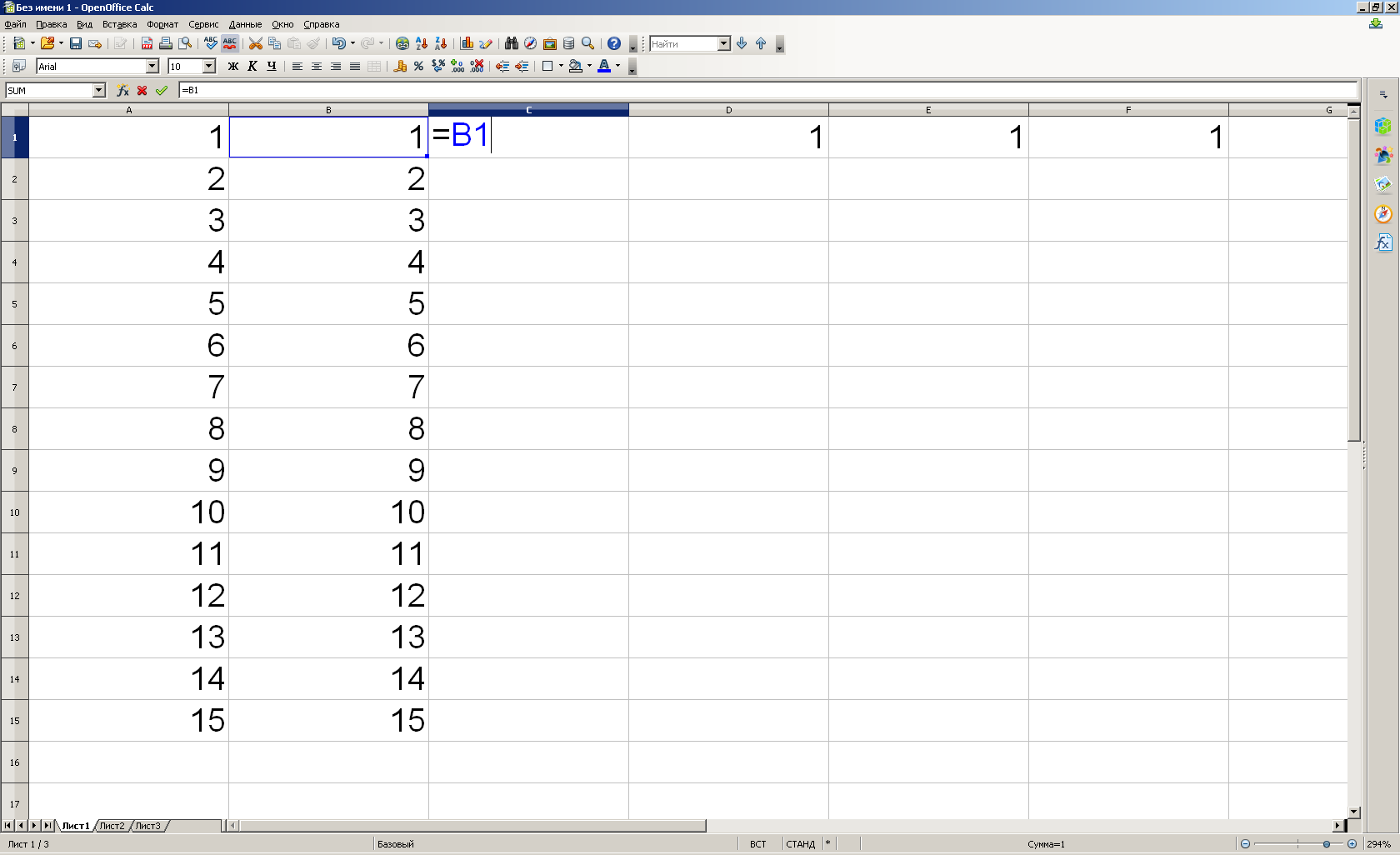Open the Function Wizard fx icon
The width and height of the screenshot is (1400, 855).
[123, 91]
